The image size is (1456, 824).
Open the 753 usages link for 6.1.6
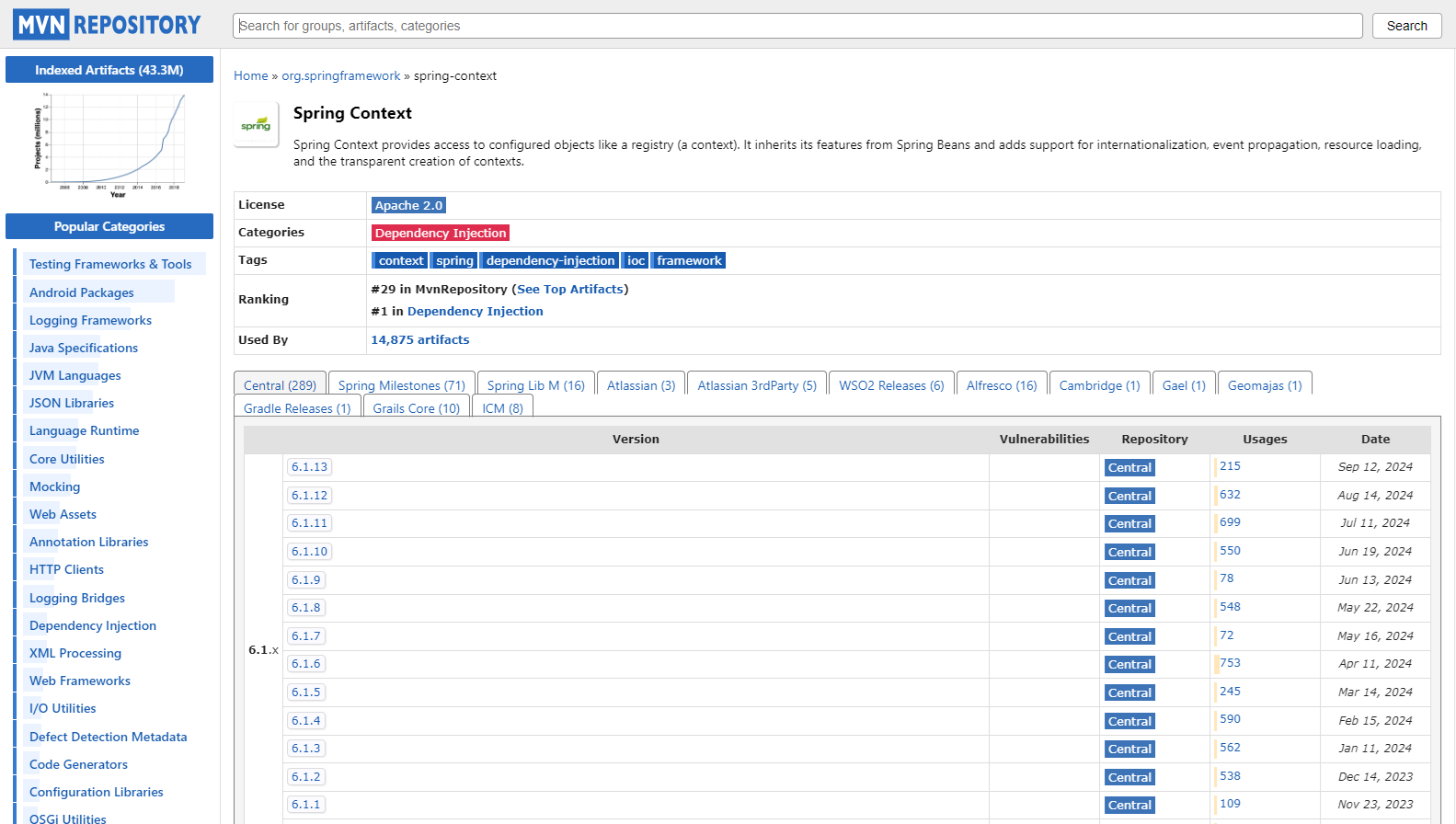[1230, 663]
